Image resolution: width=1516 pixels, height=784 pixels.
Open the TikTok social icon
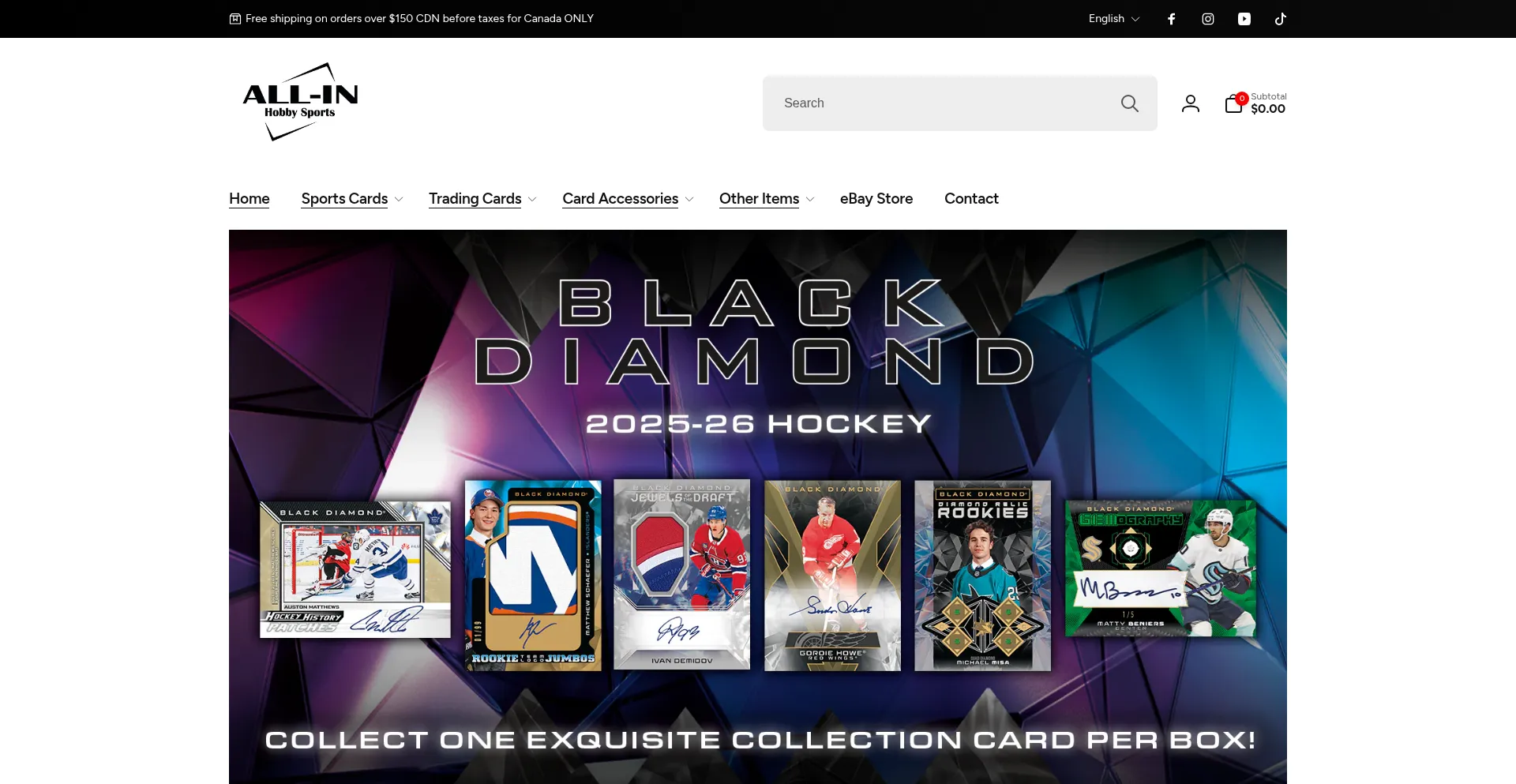1281,19
